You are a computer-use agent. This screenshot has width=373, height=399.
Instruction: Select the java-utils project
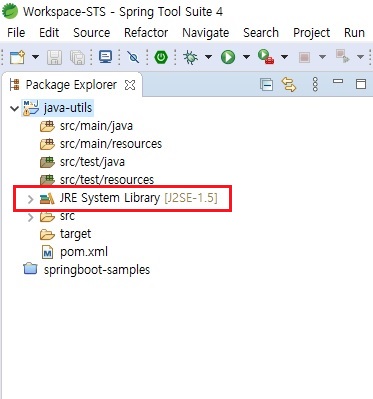(x=68, y=108)
